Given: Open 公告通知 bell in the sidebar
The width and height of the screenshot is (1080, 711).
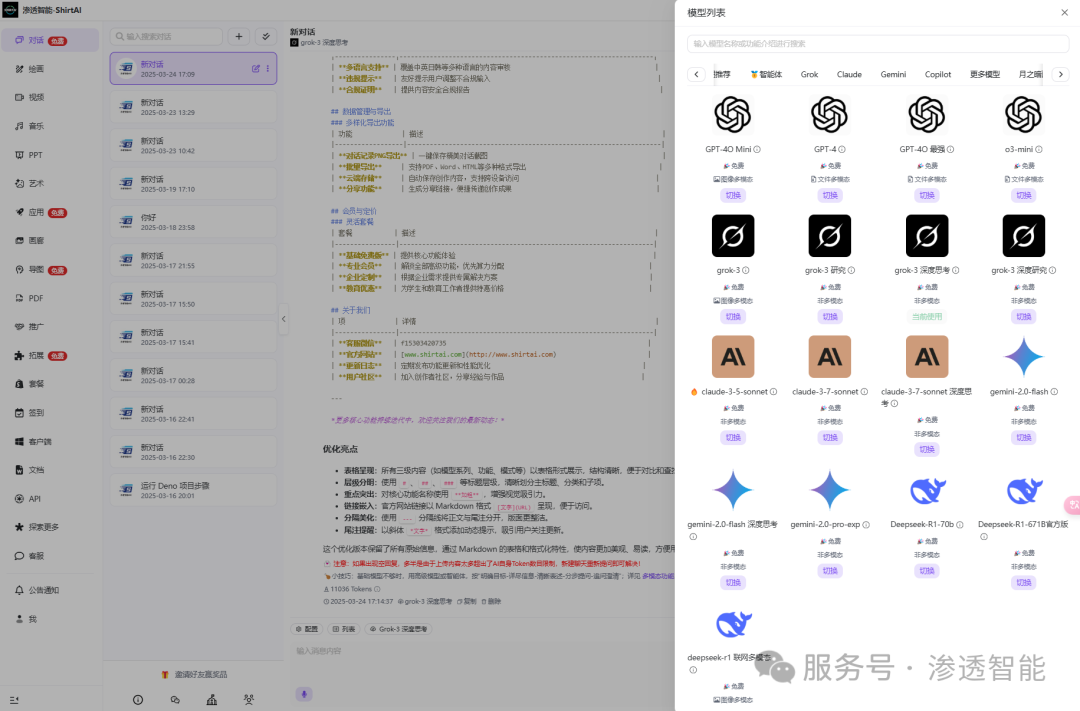Looking at the screenshot, I should coord(48,590).
